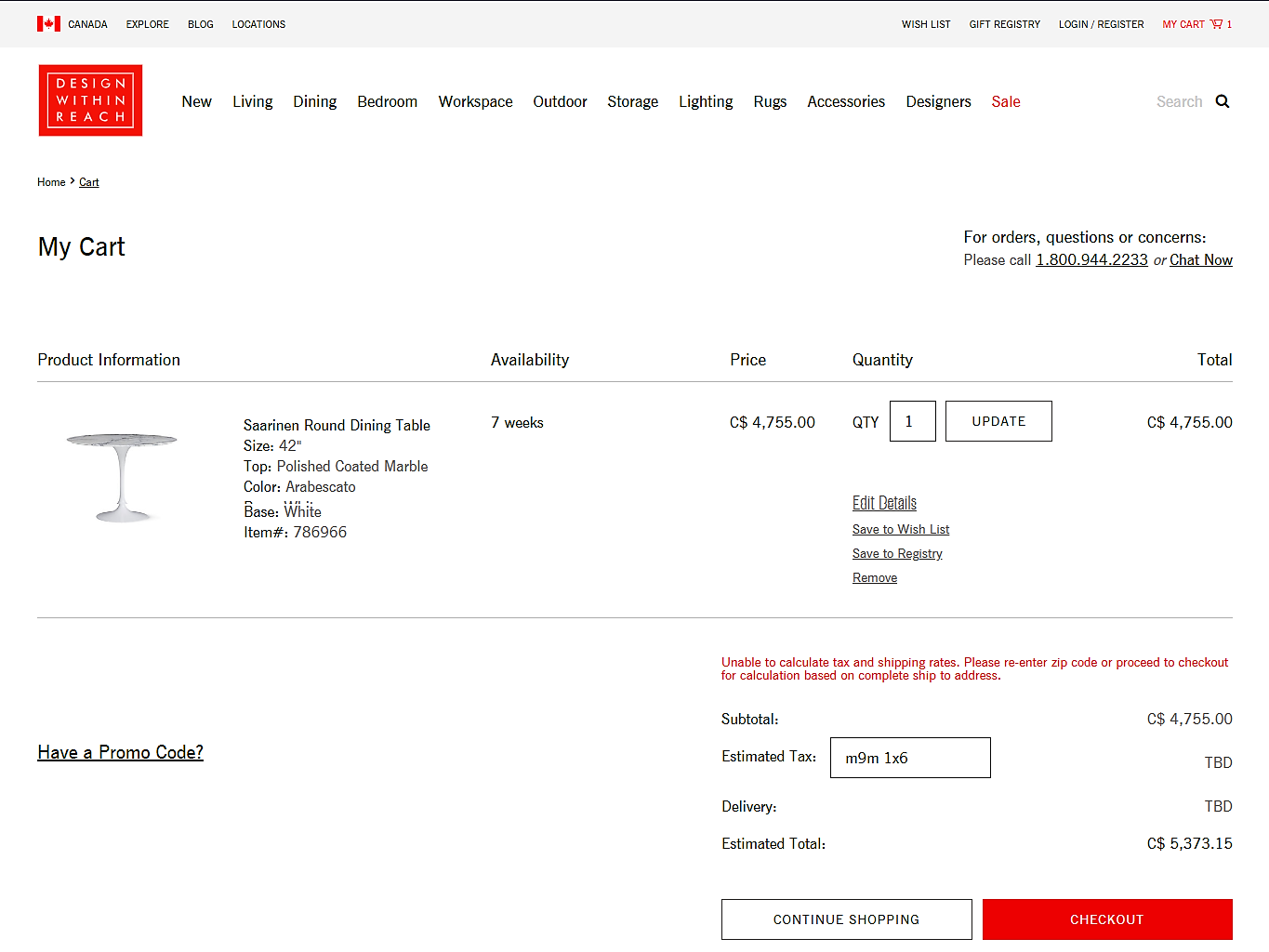Open the Saarinen table product thumbnail
This screenshot has width=1269, height=952.
pyautogui.click(x=122, y=476)
